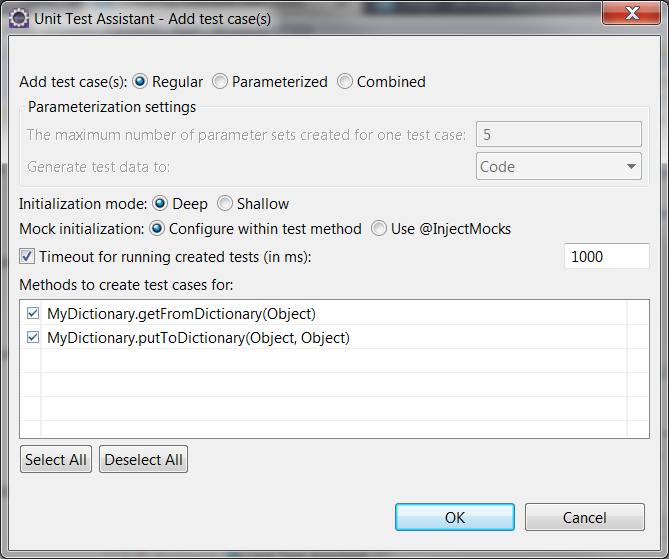
Task: Select the Combined test case option
Action: point(345,82)
